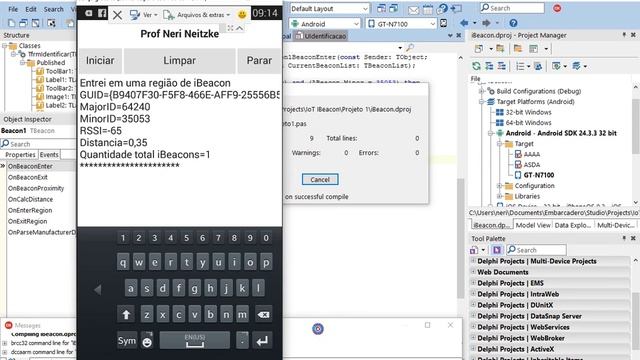The image size is (640, 360).
Task: Click the device orientation icon beside GT-N7100
Action: tap(444, 24)
